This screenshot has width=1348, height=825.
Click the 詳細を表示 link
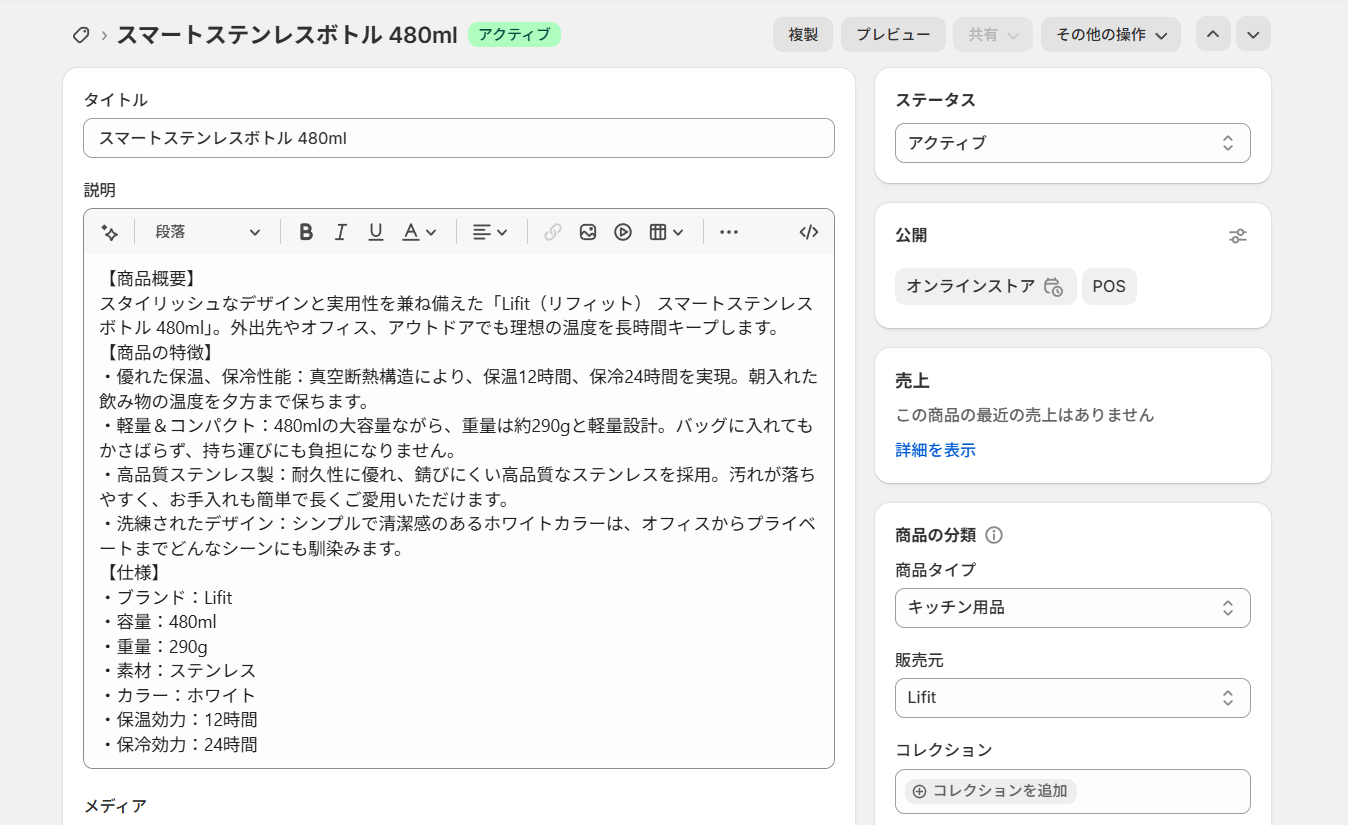935,450
